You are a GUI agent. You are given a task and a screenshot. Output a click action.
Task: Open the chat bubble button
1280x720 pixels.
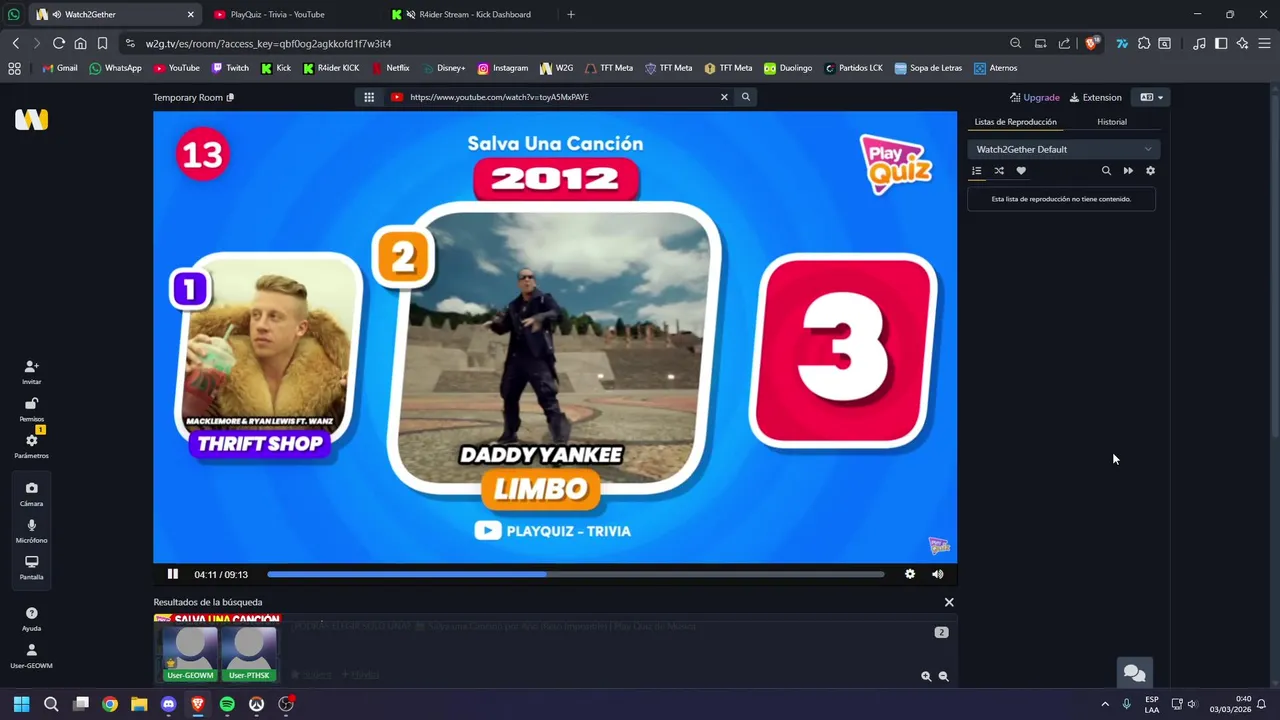tap(1134, 673)
